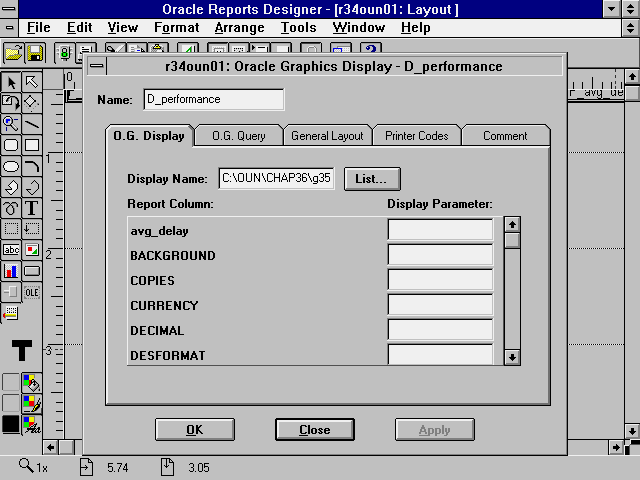Open the Arrange menu
Screen dimensions: 640x480
(x=239, y=28)
